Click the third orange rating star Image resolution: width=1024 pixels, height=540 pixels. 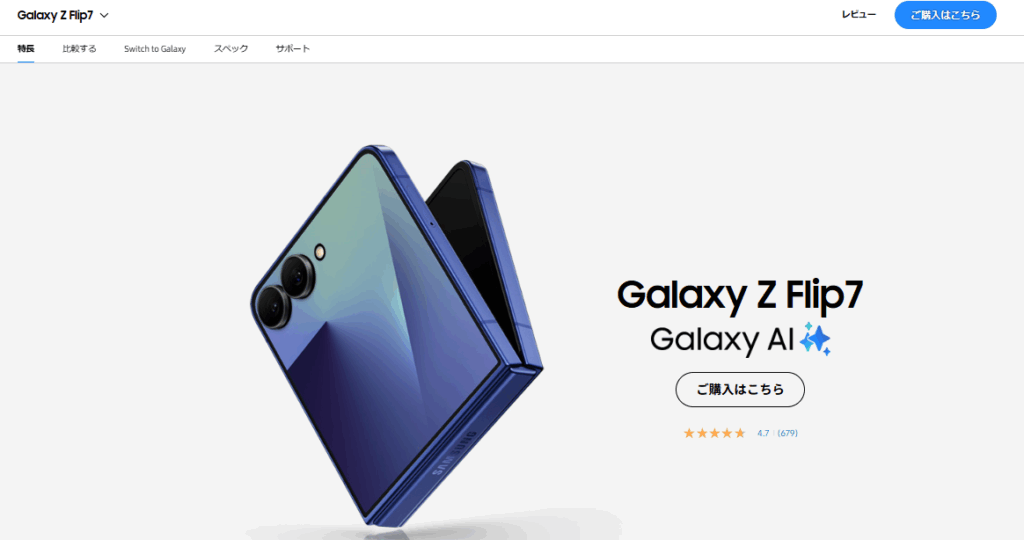click(x=714, y=433)
